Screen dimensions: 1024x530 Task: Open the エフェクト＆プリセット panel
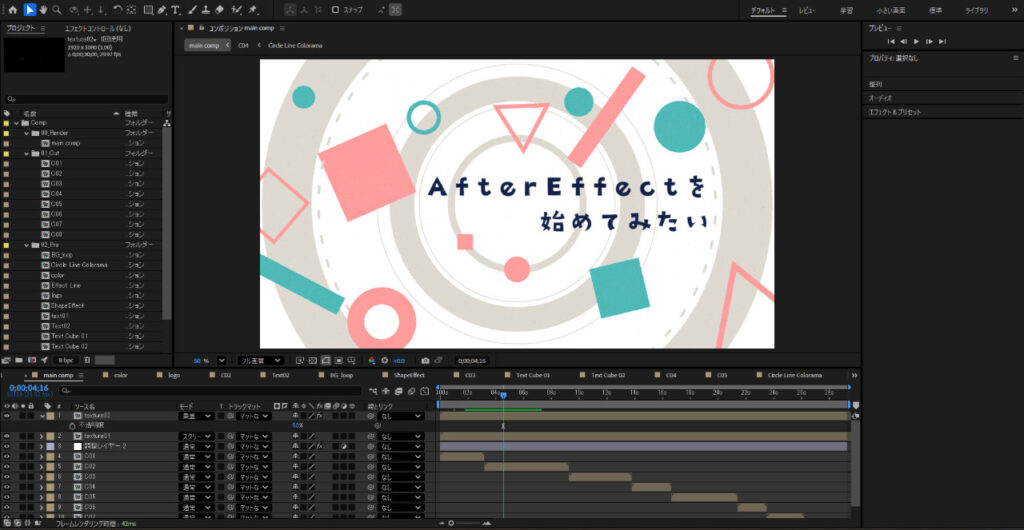pyautogui.click(x=895, y=112)
